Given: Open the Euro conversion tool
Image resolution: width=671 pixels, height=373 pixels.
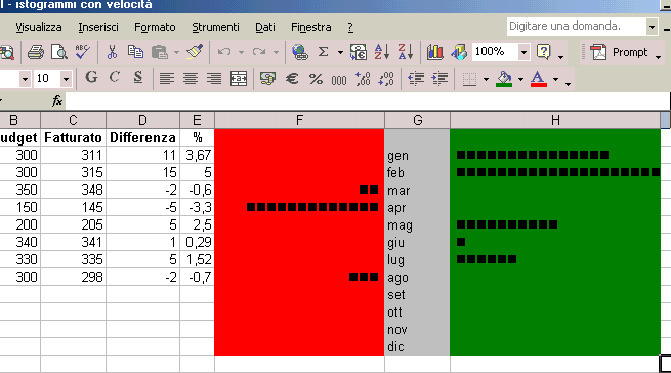Looking at the screenshot, I should (358, 52).
